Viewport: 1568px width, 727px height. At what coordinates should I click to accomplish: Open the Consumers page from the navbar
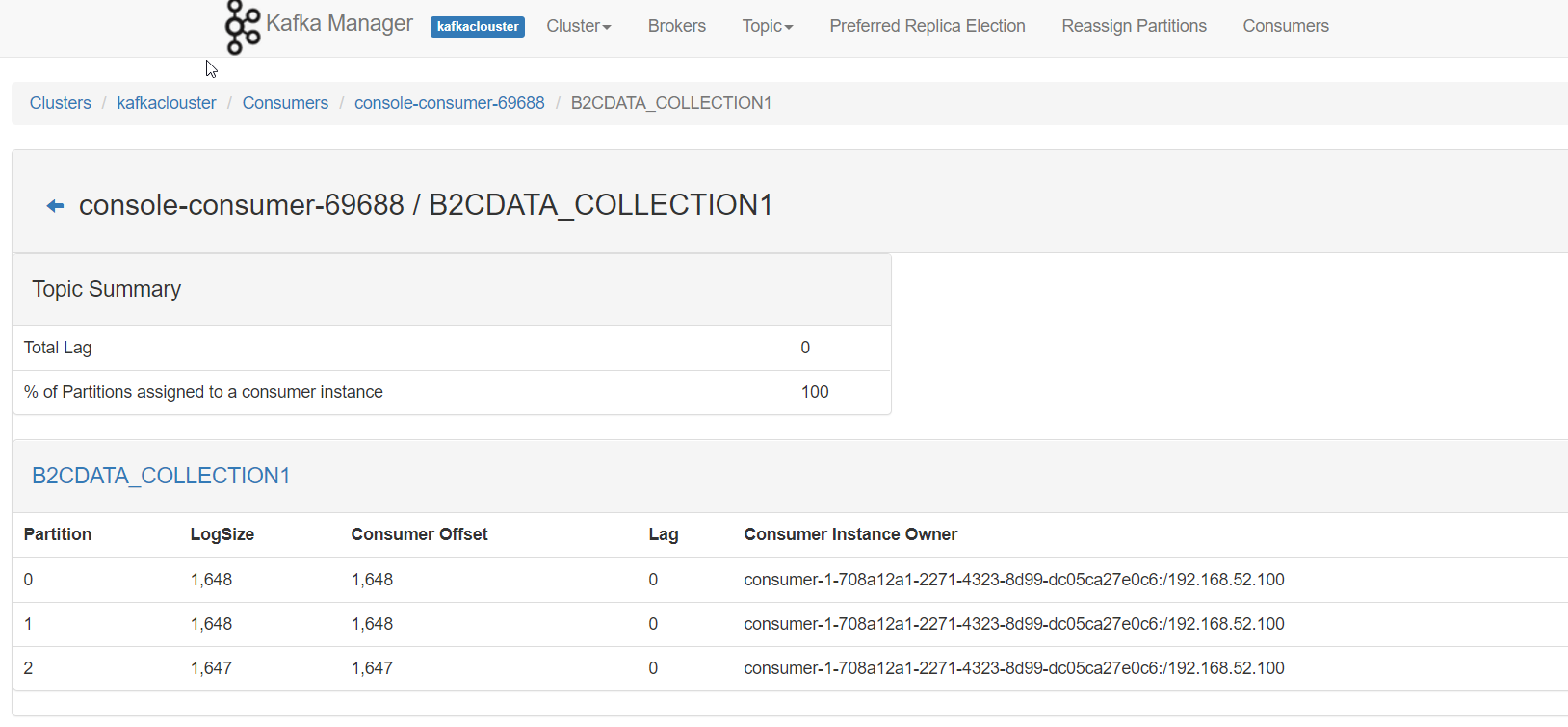coord(1285,26)
